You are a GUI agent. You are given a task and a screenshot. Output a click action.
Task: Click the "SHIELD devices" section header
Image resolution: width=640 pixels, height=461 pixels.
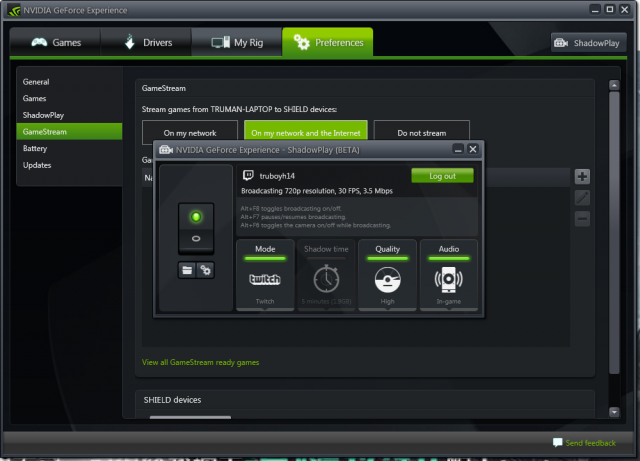point(172,400)
